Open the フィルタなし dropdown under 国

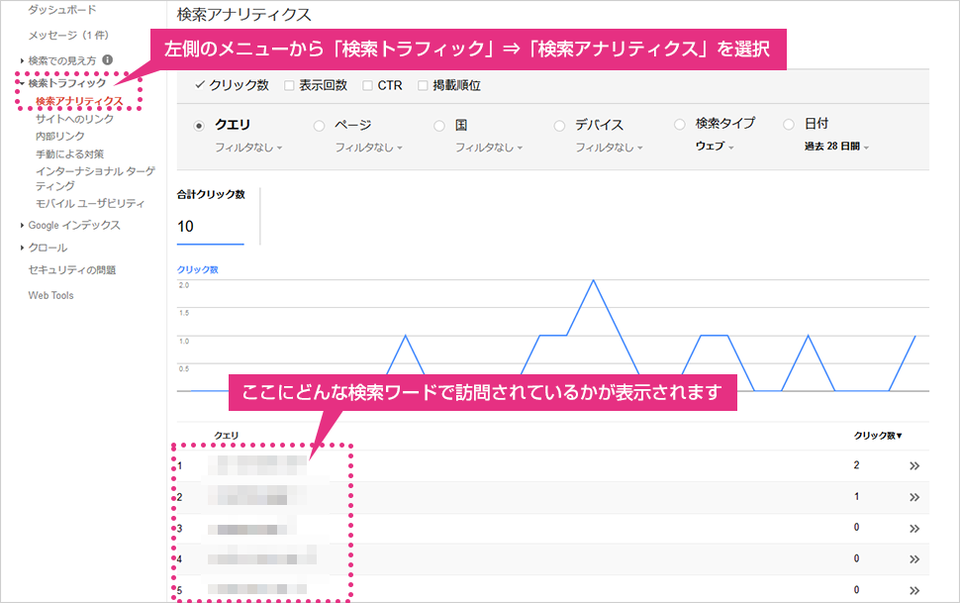488,147
